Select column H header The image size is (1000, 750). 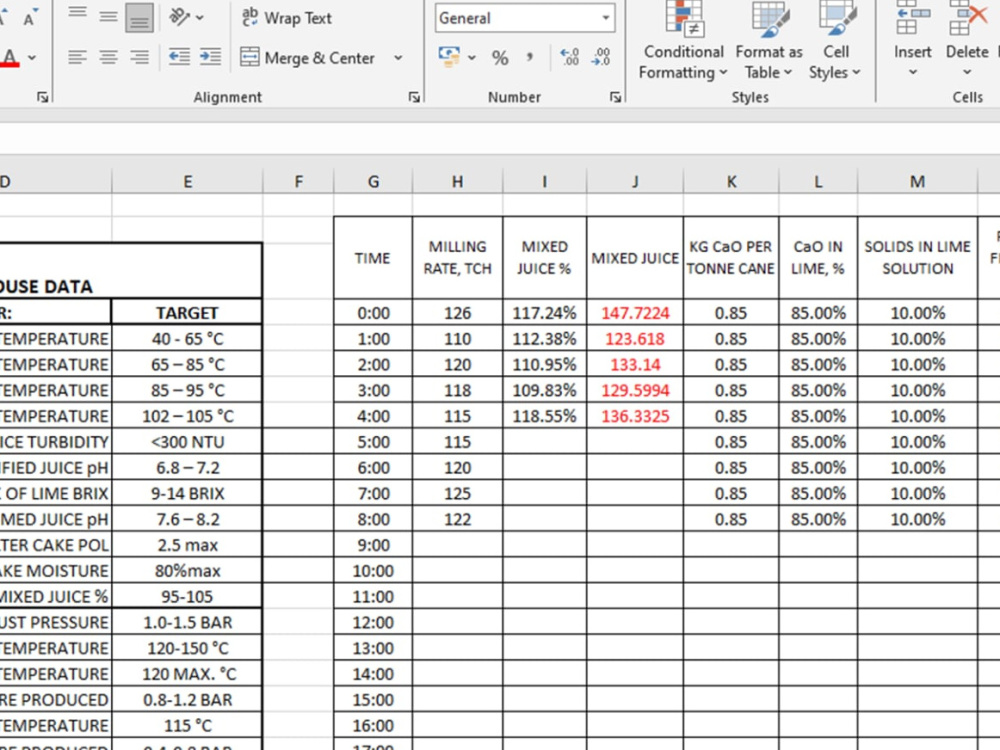click(x=457, y=182)
